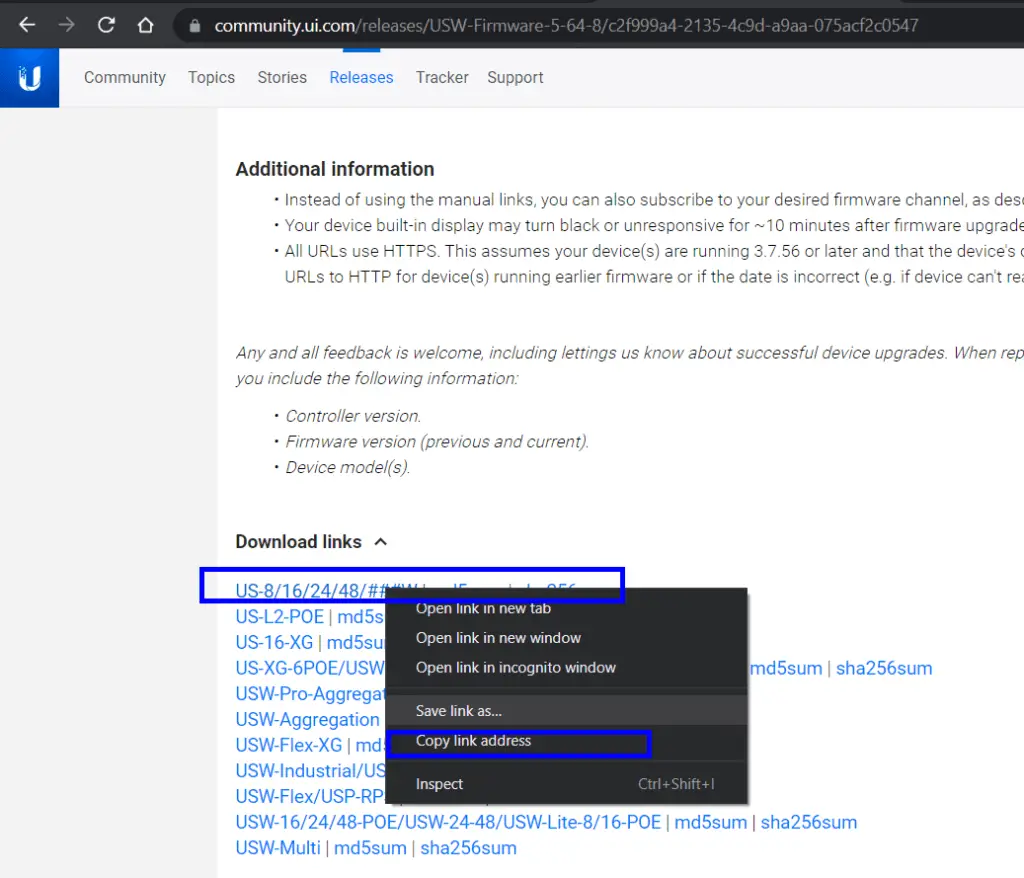Open the Support tab
This screenshot has width=1024, height=878.
pyautogui.click(x=515, y=77)
